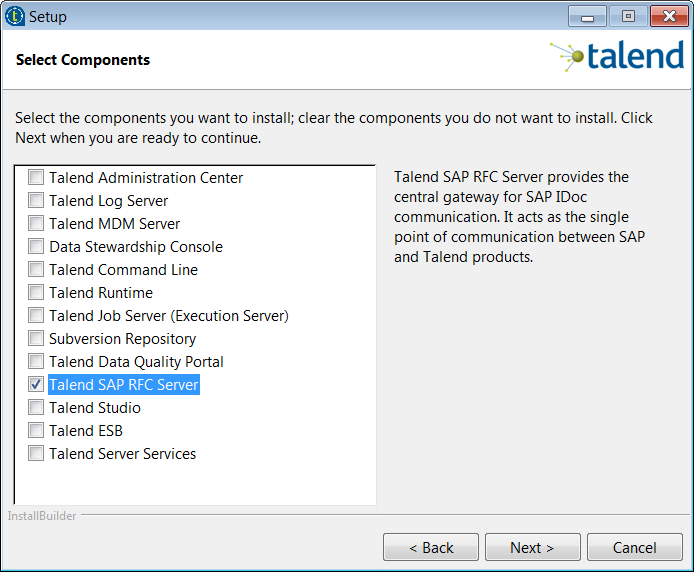Viewport: 694px width, 572px height.
Task: Click the Setup installer icon in title bar
Action: tap(15, 16)
